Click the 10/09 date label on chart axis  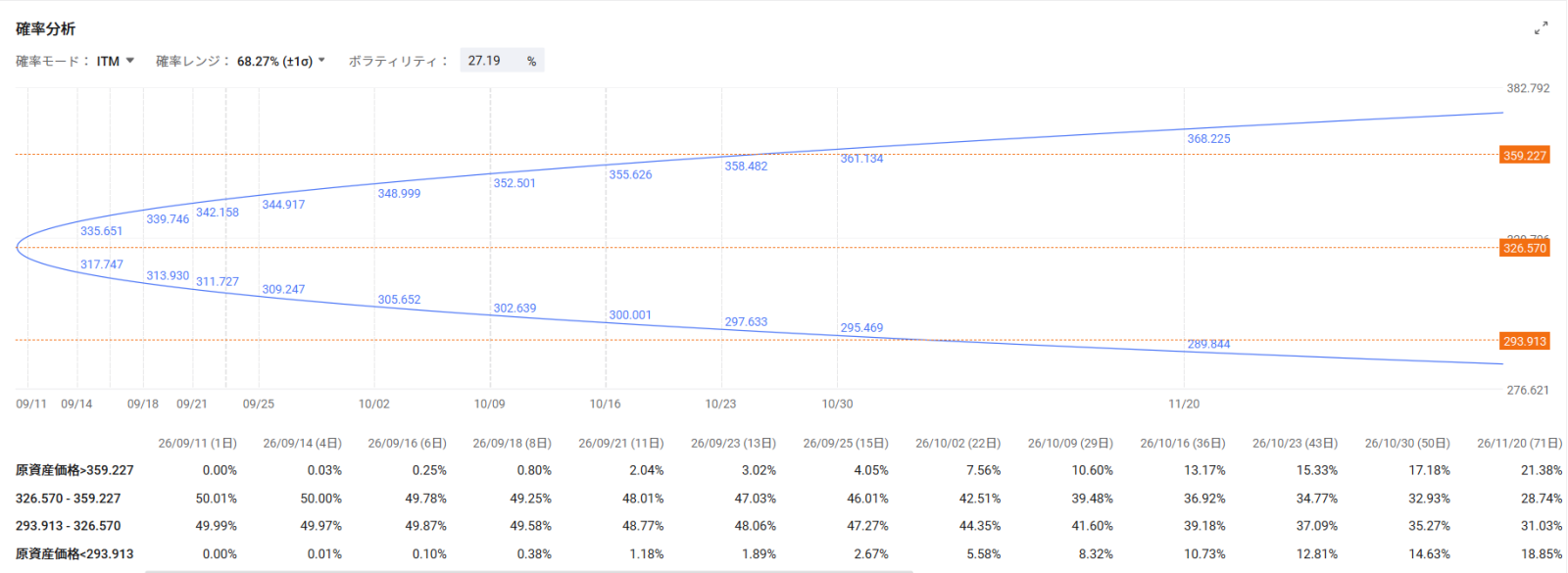click(489, 405)
